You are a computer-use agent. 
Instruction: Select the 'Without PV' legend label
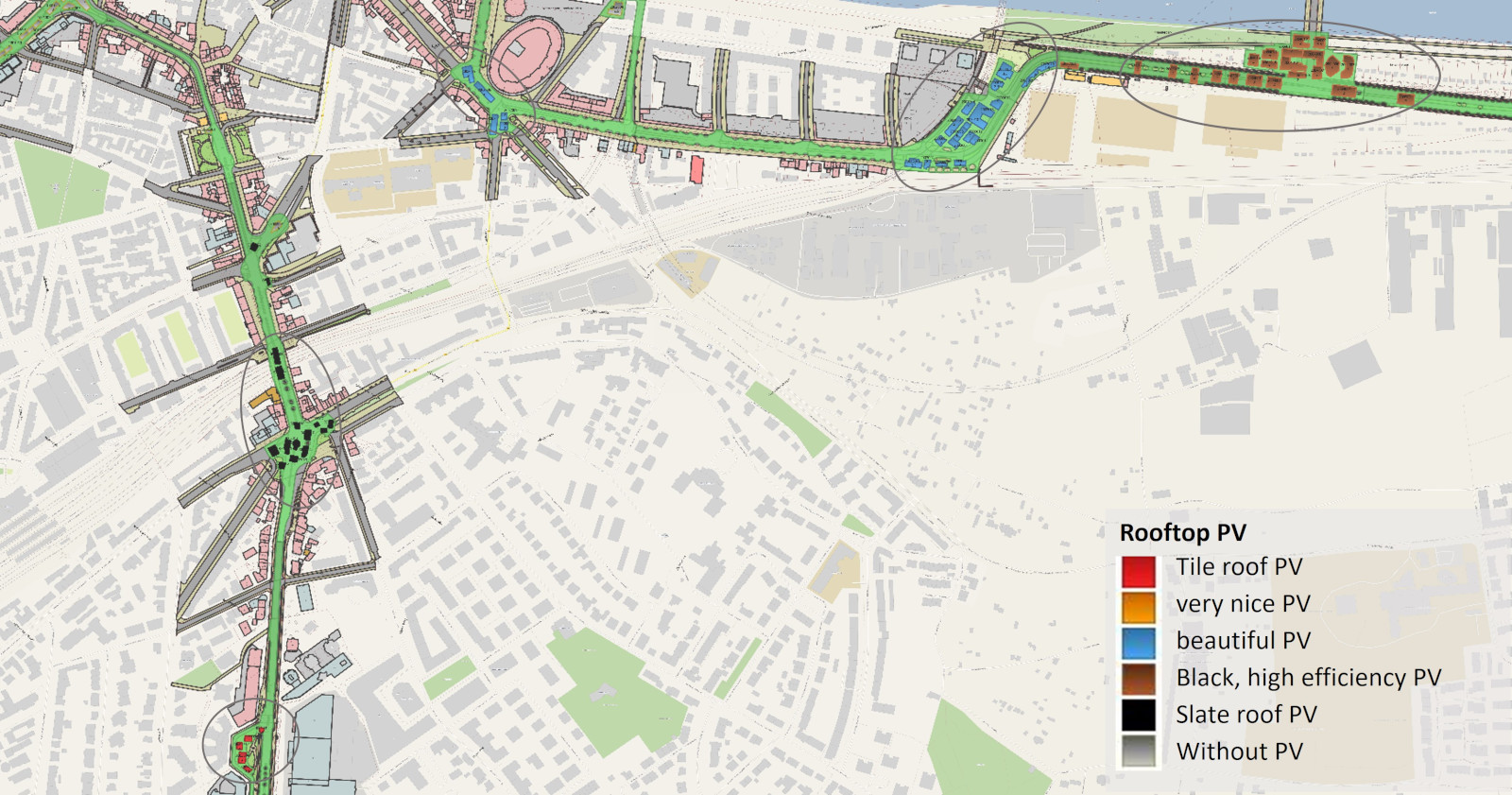pos(1239,752)
